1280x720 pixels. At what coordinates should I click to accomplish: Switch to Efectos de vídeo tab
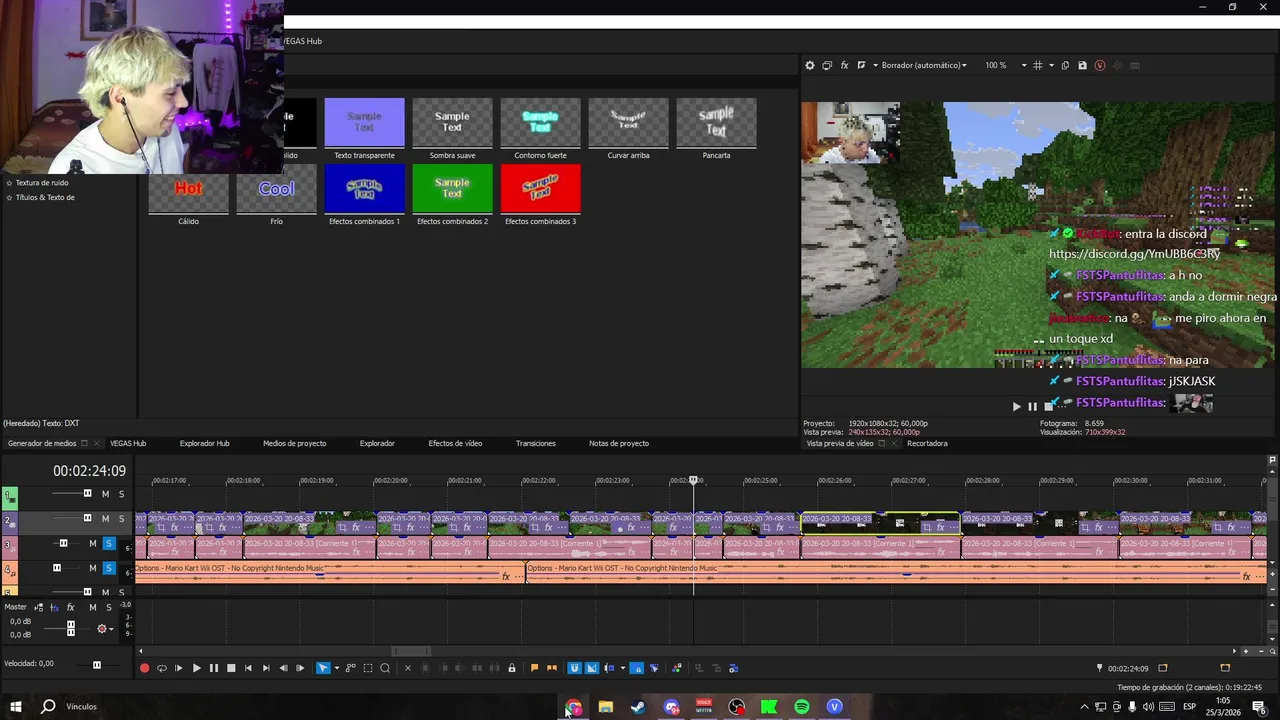455,443
